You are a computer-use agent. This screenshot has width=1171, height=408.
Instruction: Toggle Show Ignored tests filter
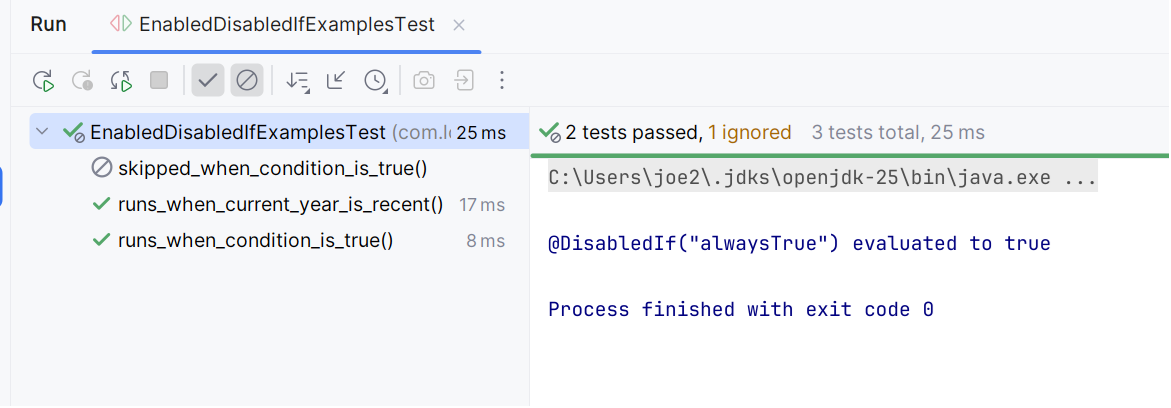pos(247,81)
